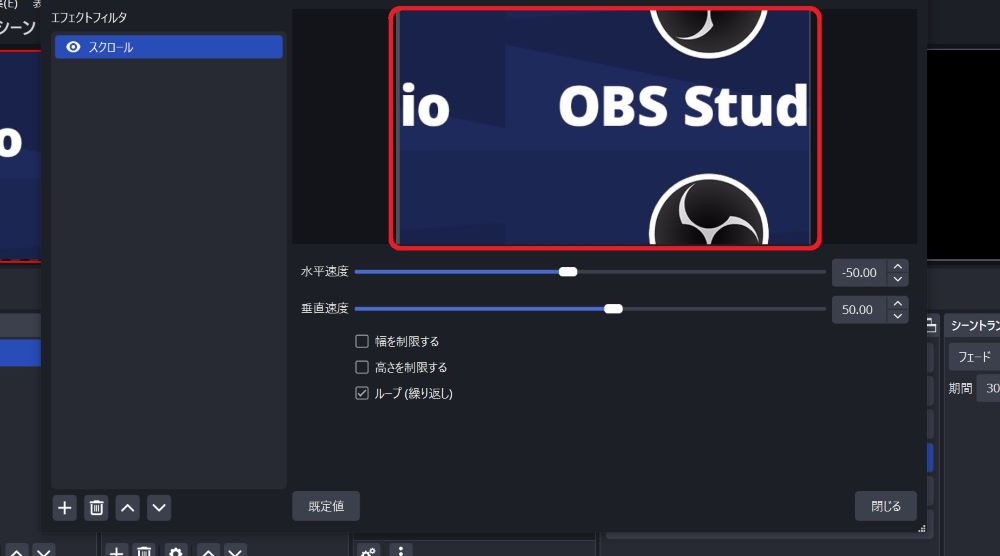Add a new effect filter with plus icon
1000x556 pixels.
(x=65, y=508)
